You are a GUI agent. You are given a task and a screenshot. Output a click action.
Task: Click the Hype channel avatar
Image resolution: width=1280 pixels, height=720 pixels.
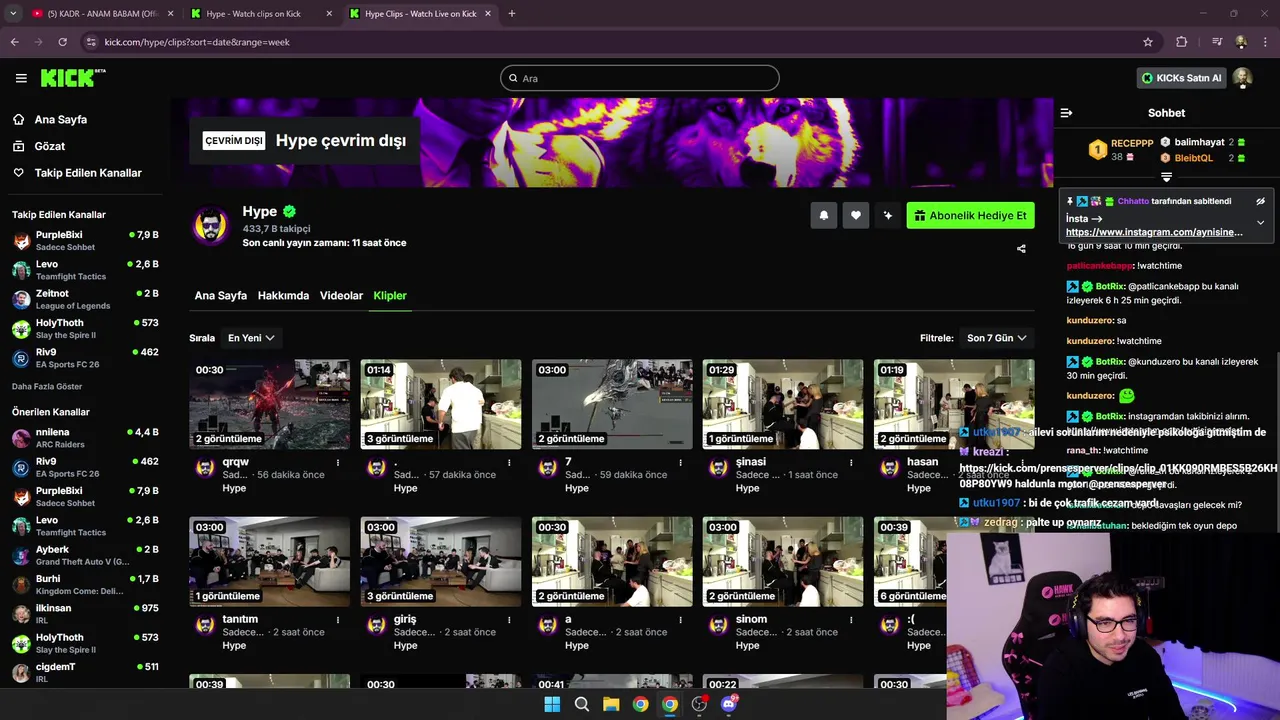[210, 226]
